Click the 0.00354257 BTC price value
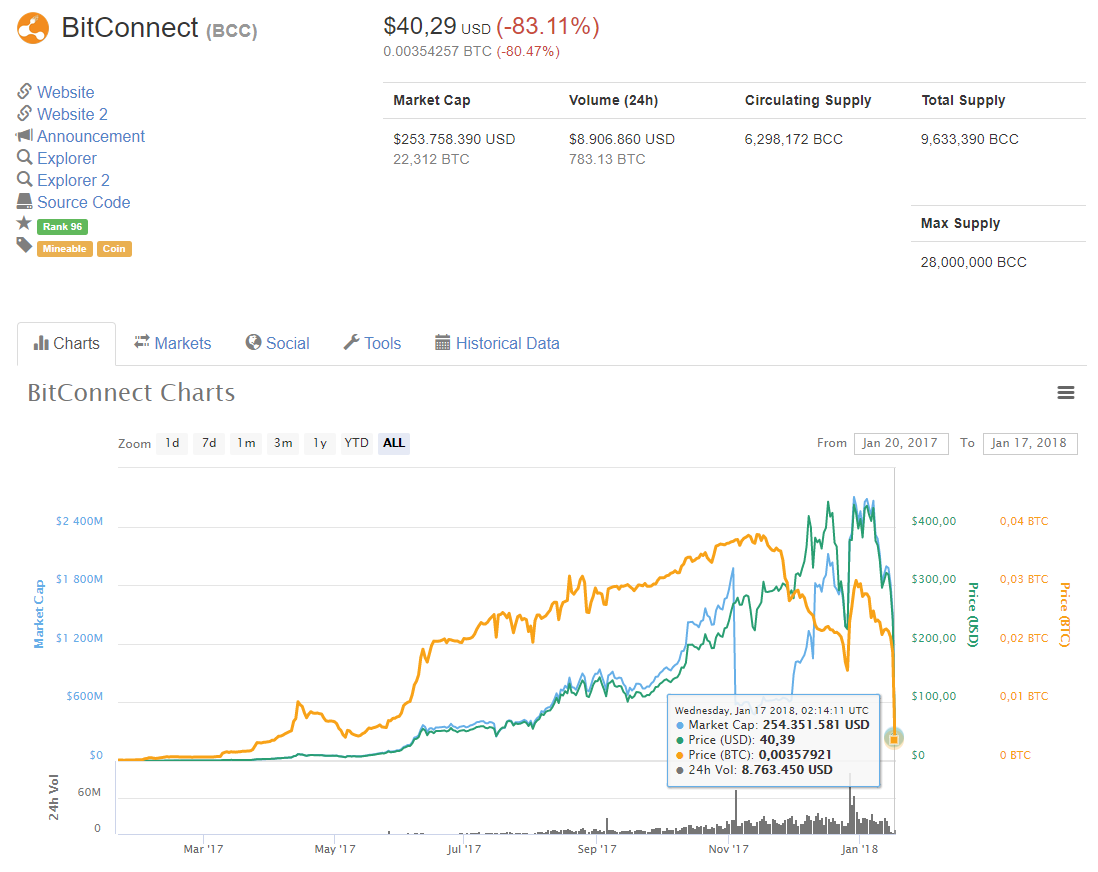 click(437, 51)
